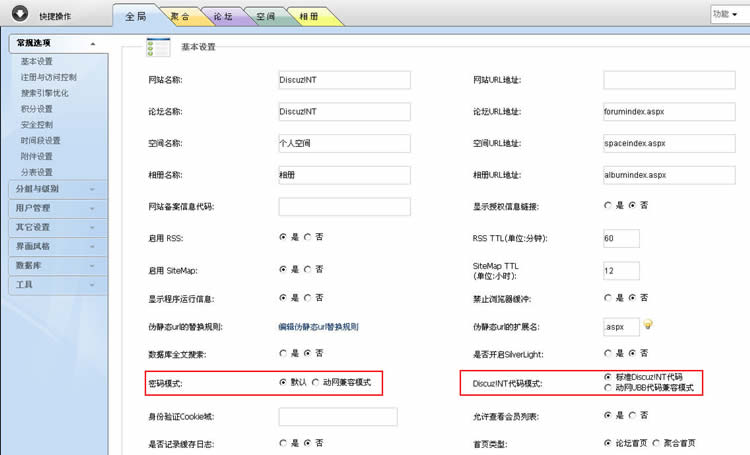The image size is (750, 455).
Task: Open the 功能 dropdown at top right
Action: (x=726, y=14)
